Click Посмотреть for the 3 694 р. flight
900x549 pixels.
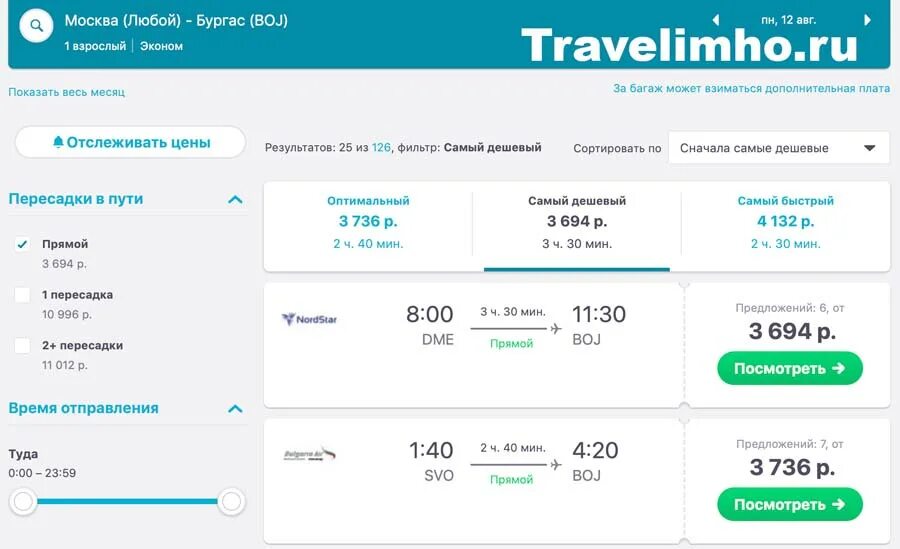pyautogui.click(x=790, y=369)
